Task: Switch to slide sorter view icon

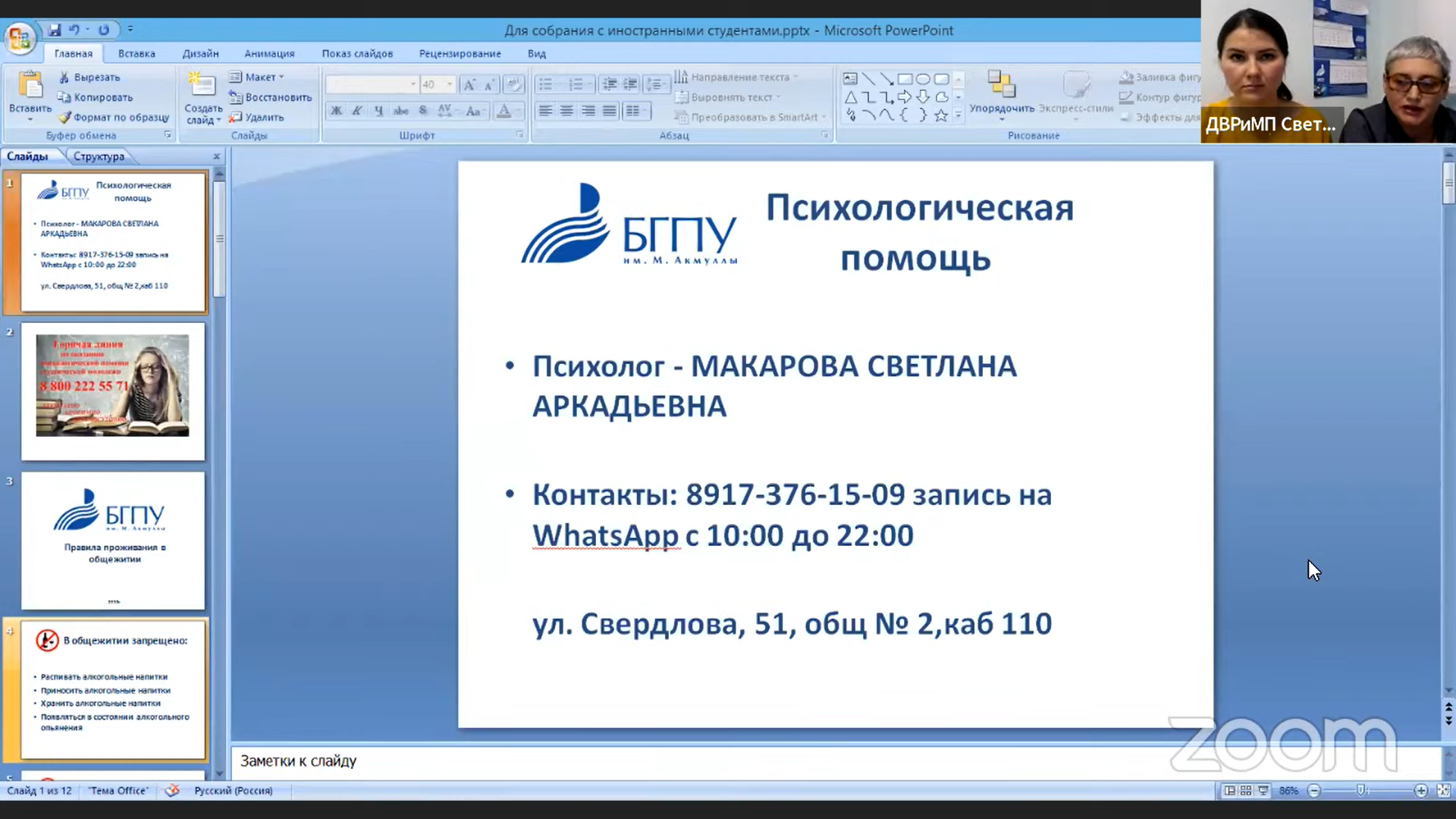Action: tap(1246, 790)
